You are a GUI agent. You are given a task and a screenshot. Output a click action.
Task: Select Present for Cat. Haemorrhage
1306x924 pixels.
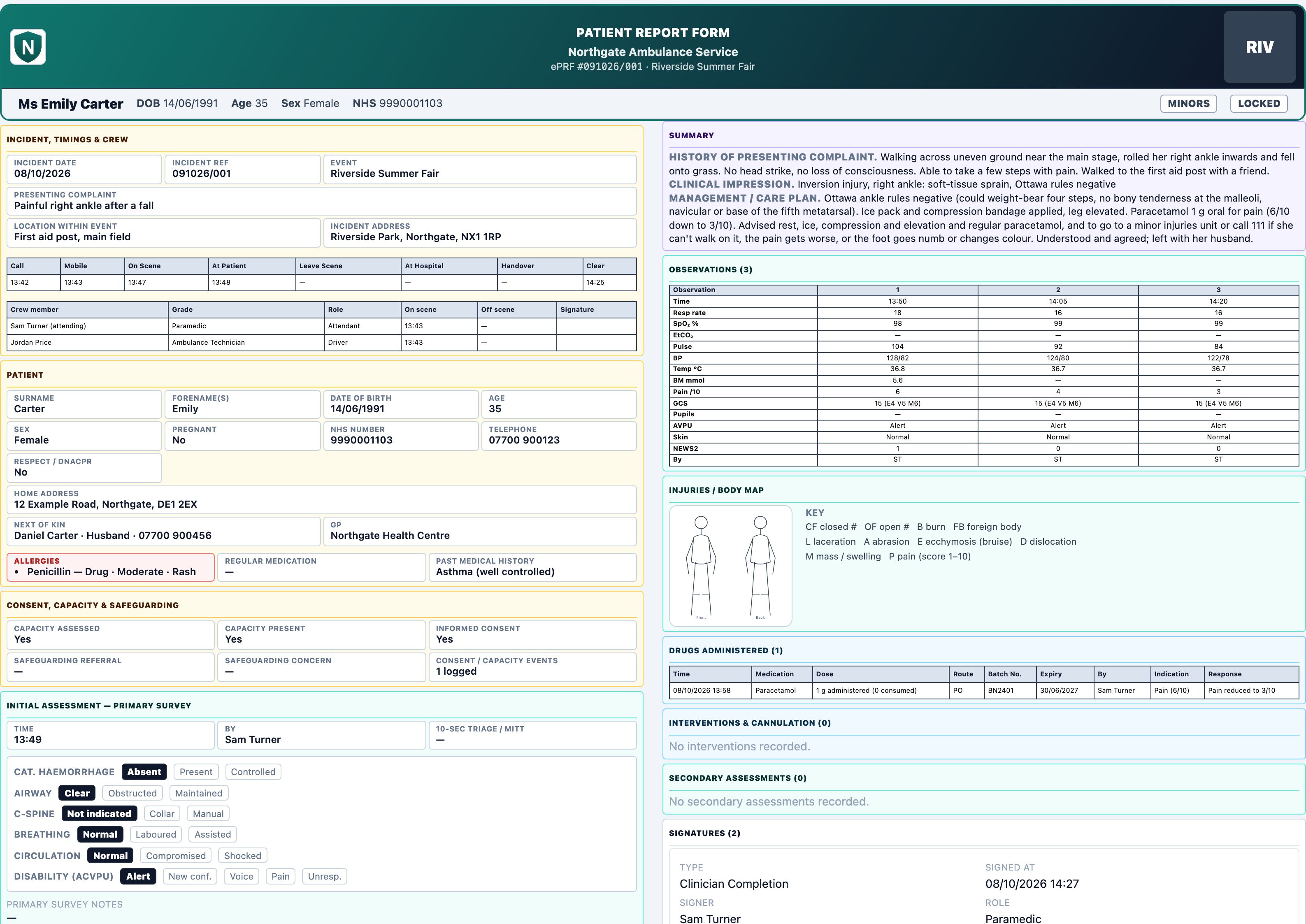tap(196, 771)
